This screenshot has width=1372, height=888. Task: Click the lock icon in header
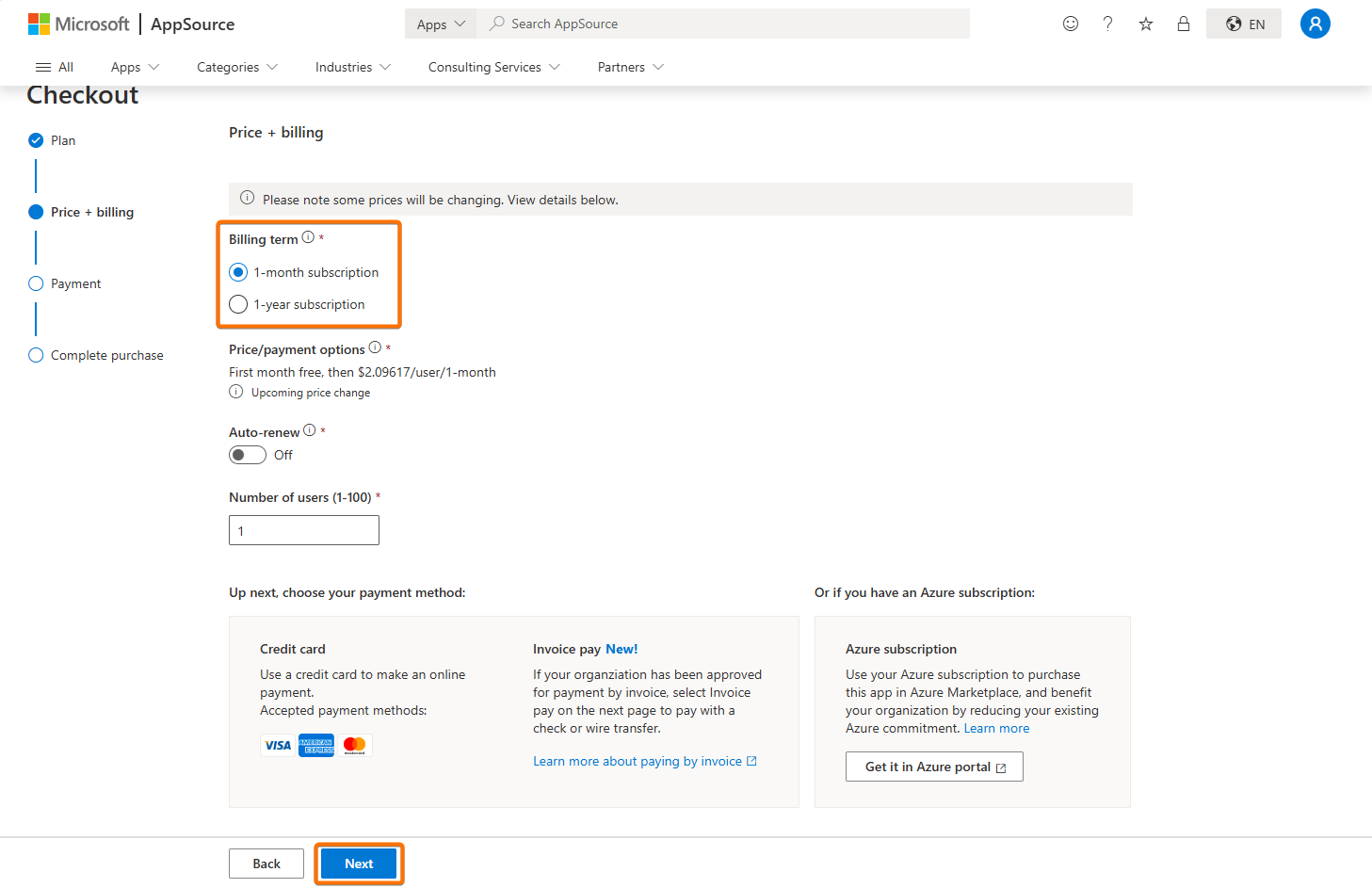click(1183, 24)
